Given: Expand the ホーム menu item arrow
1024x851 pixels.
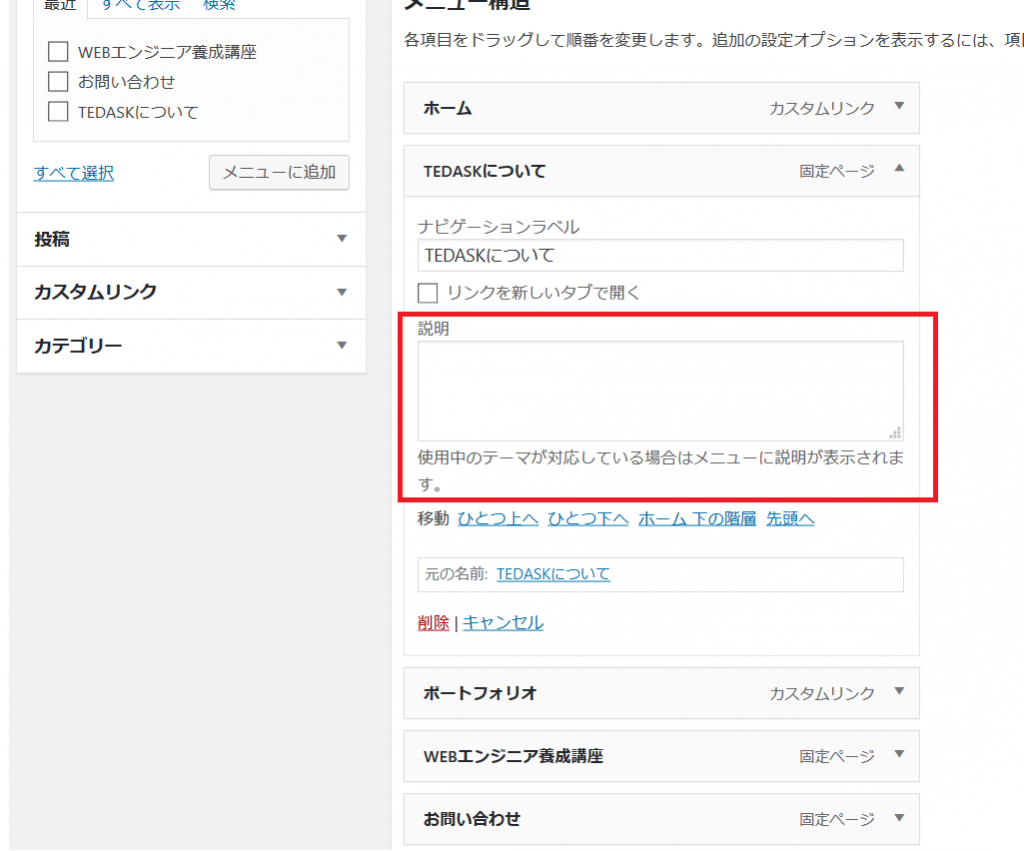Looking at the screenshot, I should [x=899, y=107].
